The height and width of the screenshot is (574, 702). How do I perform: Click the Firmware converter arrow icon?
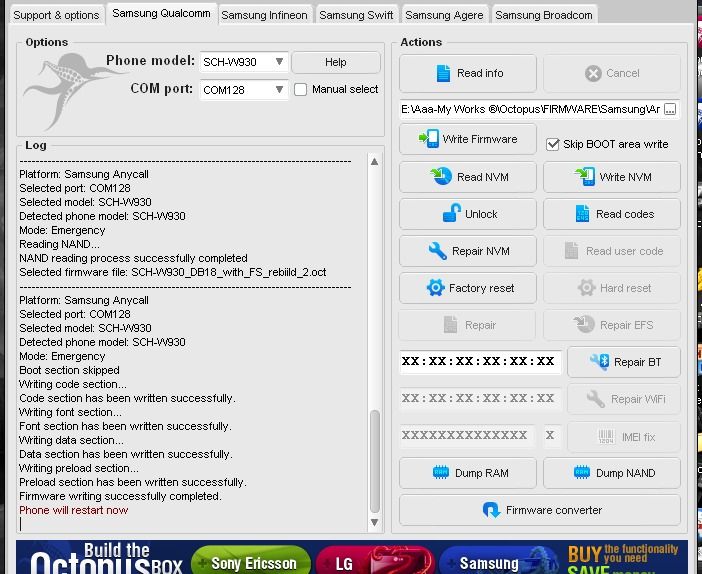pos(491,510)
